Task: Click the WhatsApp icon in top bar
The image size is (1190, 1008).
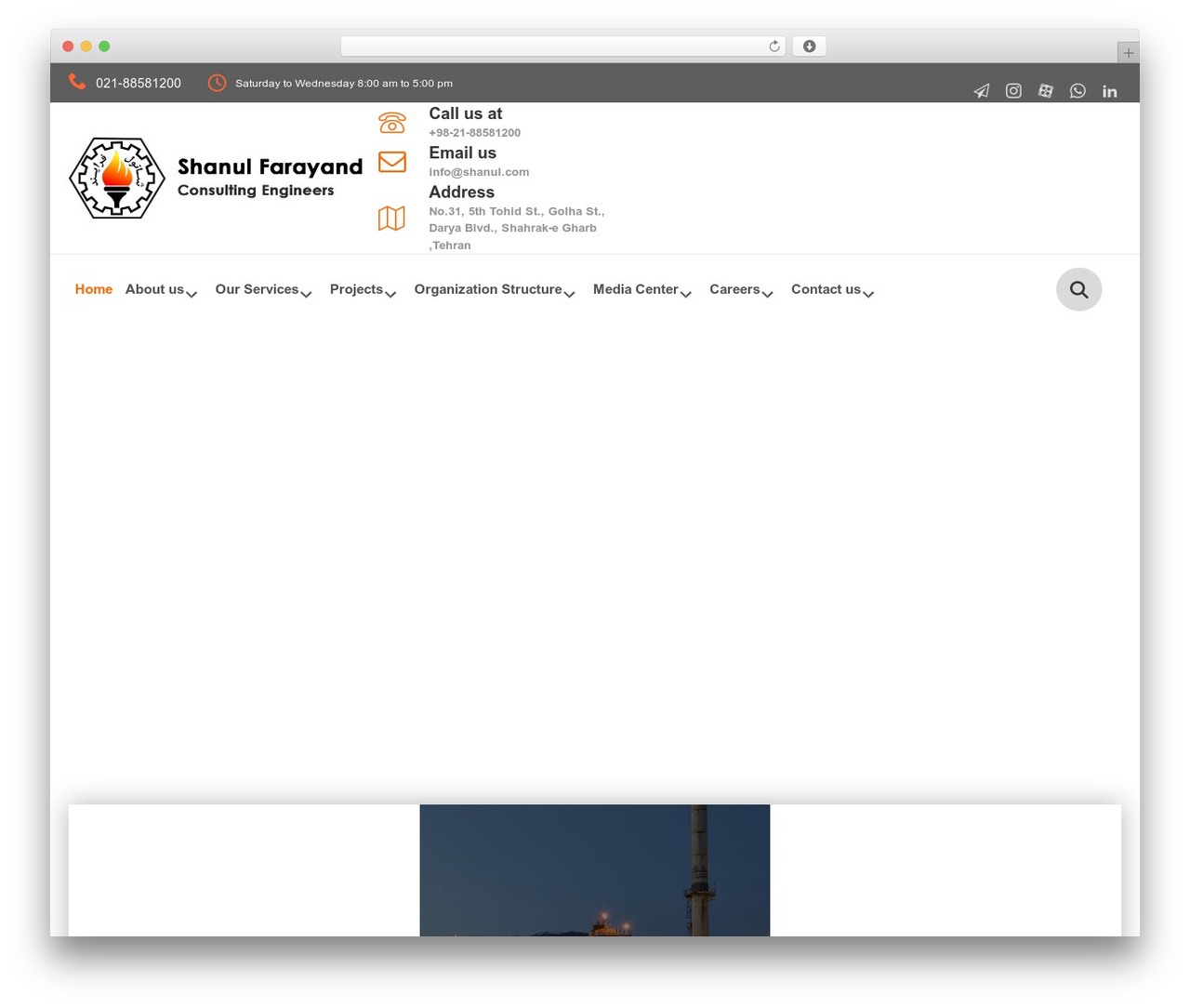Action: coord(1078,90)
